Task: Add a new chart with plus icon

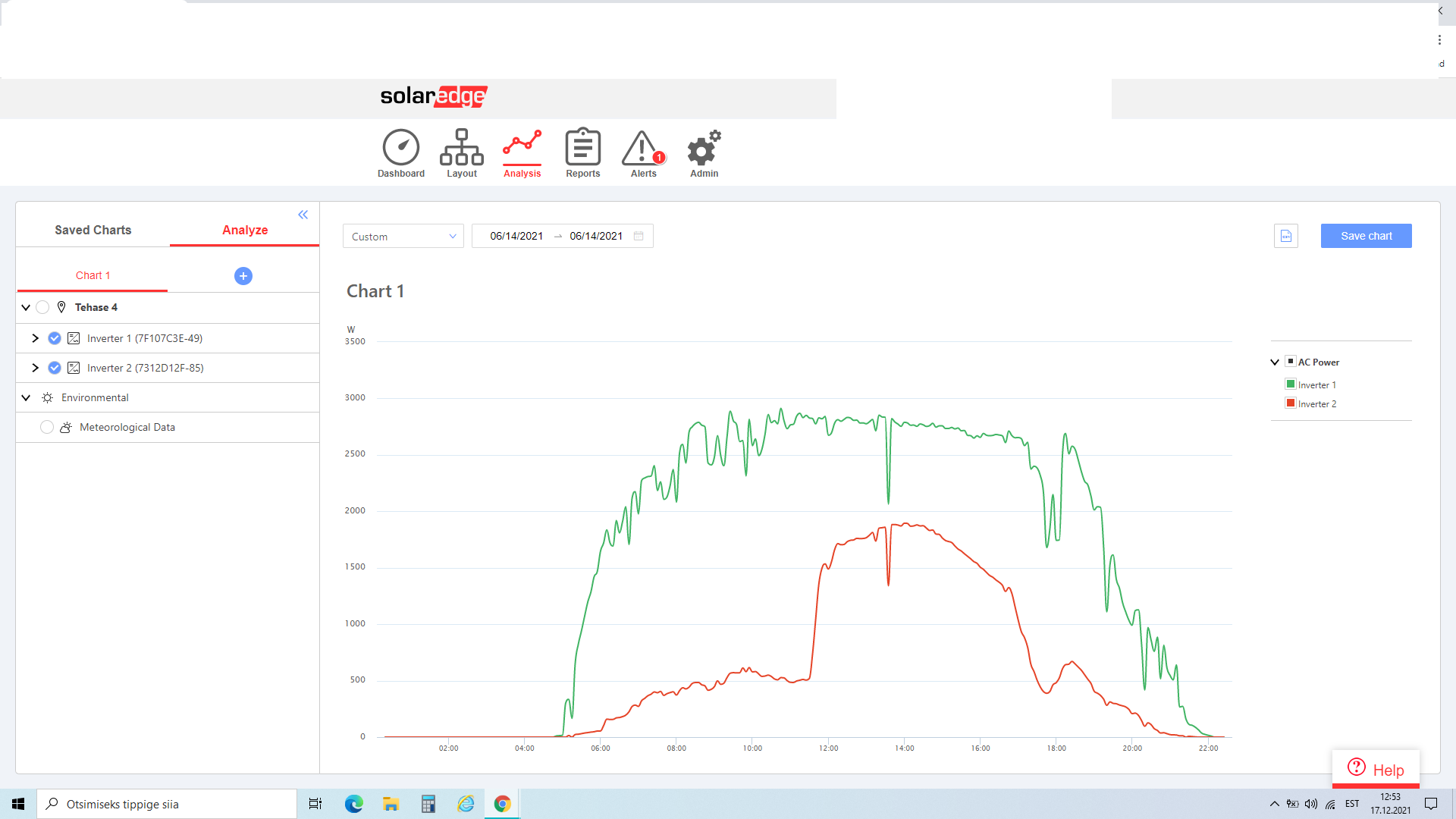Action: click(243, 276)
